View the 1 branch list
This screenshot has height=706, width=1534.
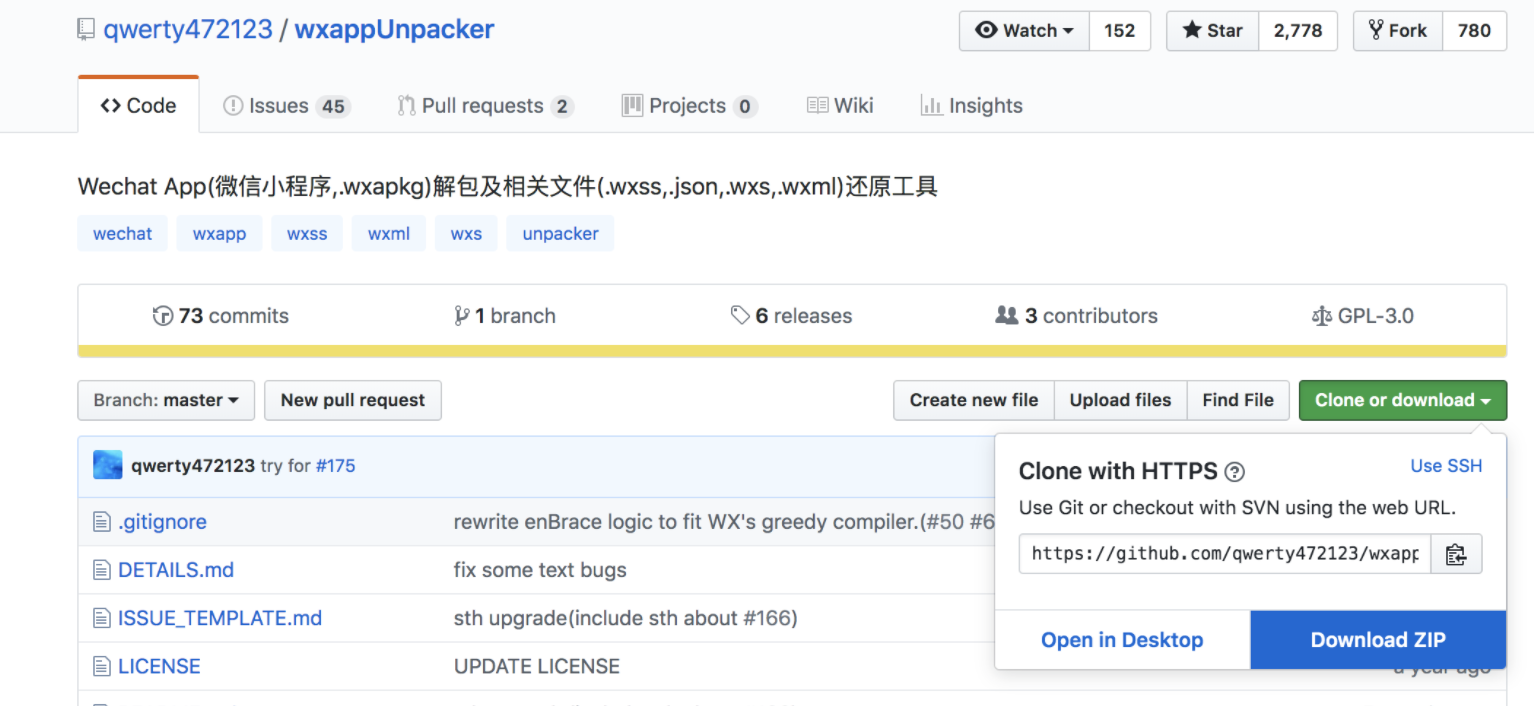[x=505, y=316]
